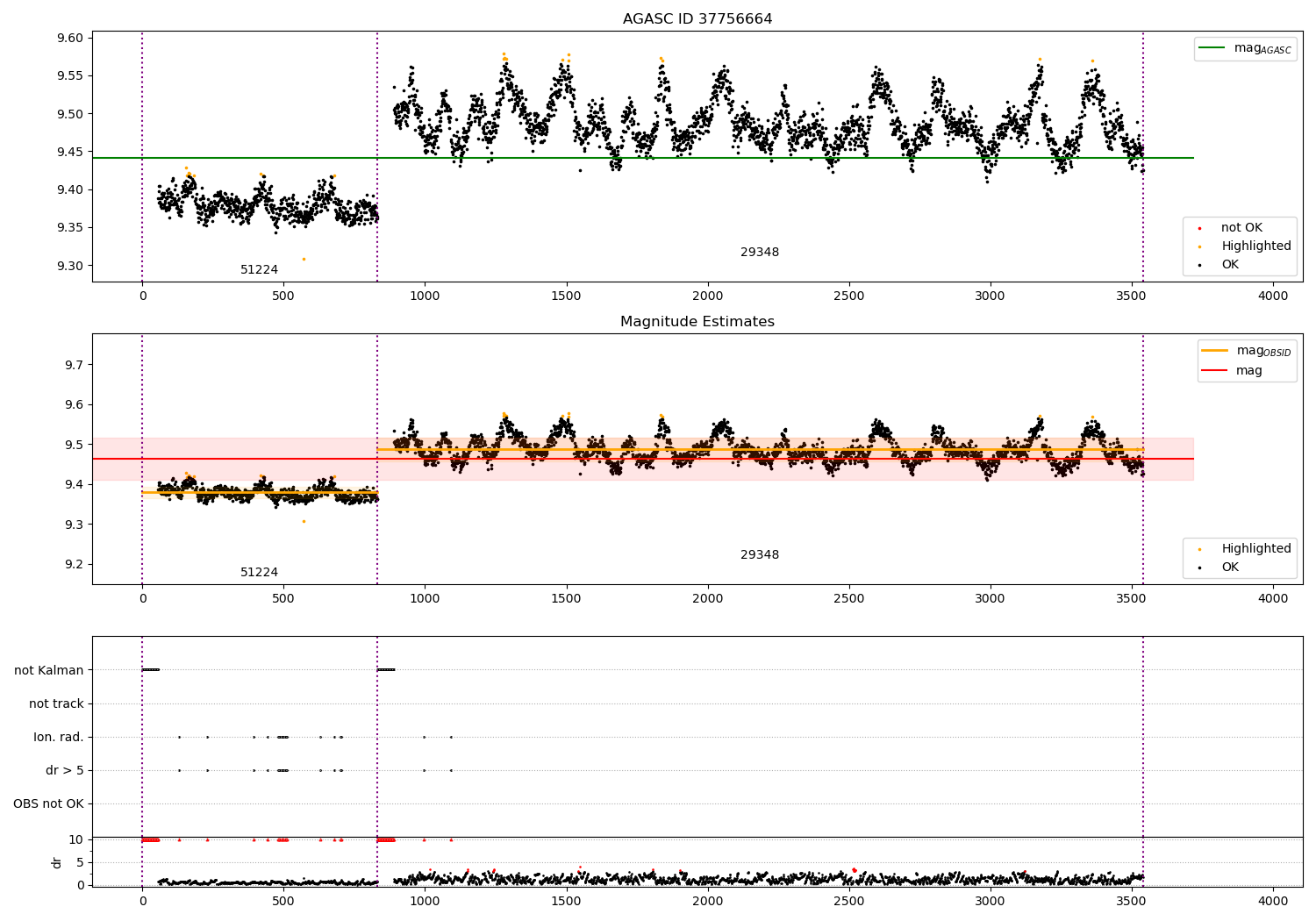The width and height of the screenshot is (1316, 921).
Task: Select 'Highlighted' legend entry in Magnitude Estimates plot
Action: 1256,549
